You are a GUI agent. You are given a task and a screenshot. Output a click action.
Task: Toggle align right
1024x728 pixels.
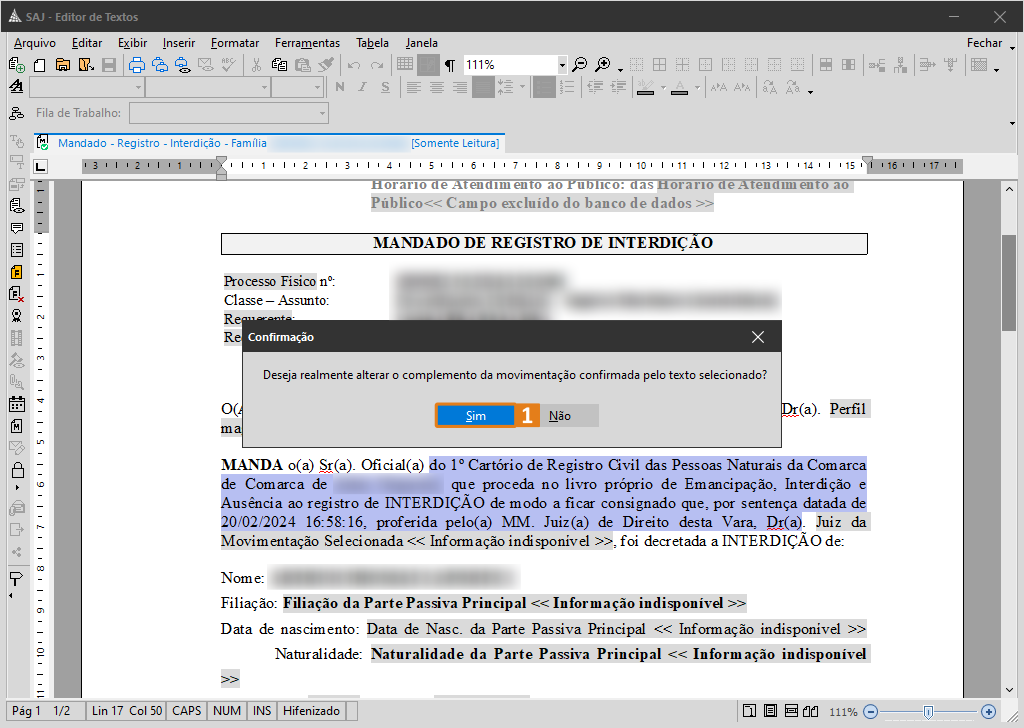(x=460, y=87)
